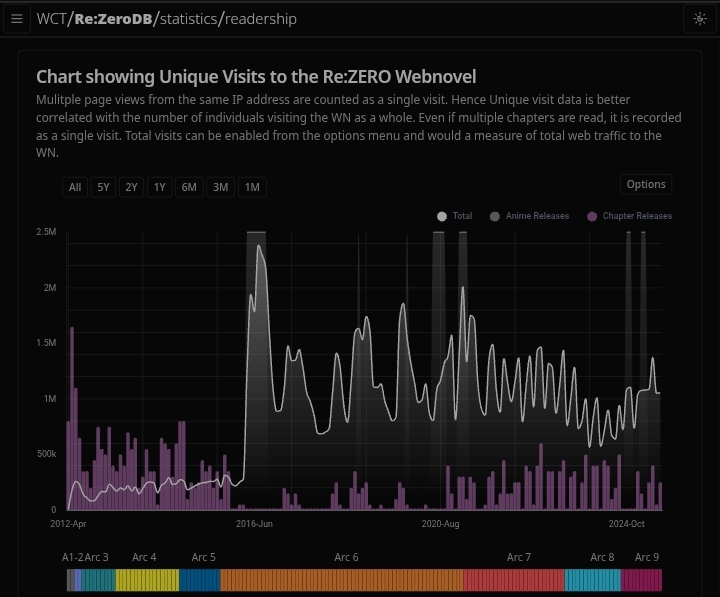
Task: Toggle the Chapter Releases legend series
Action: 630,216
